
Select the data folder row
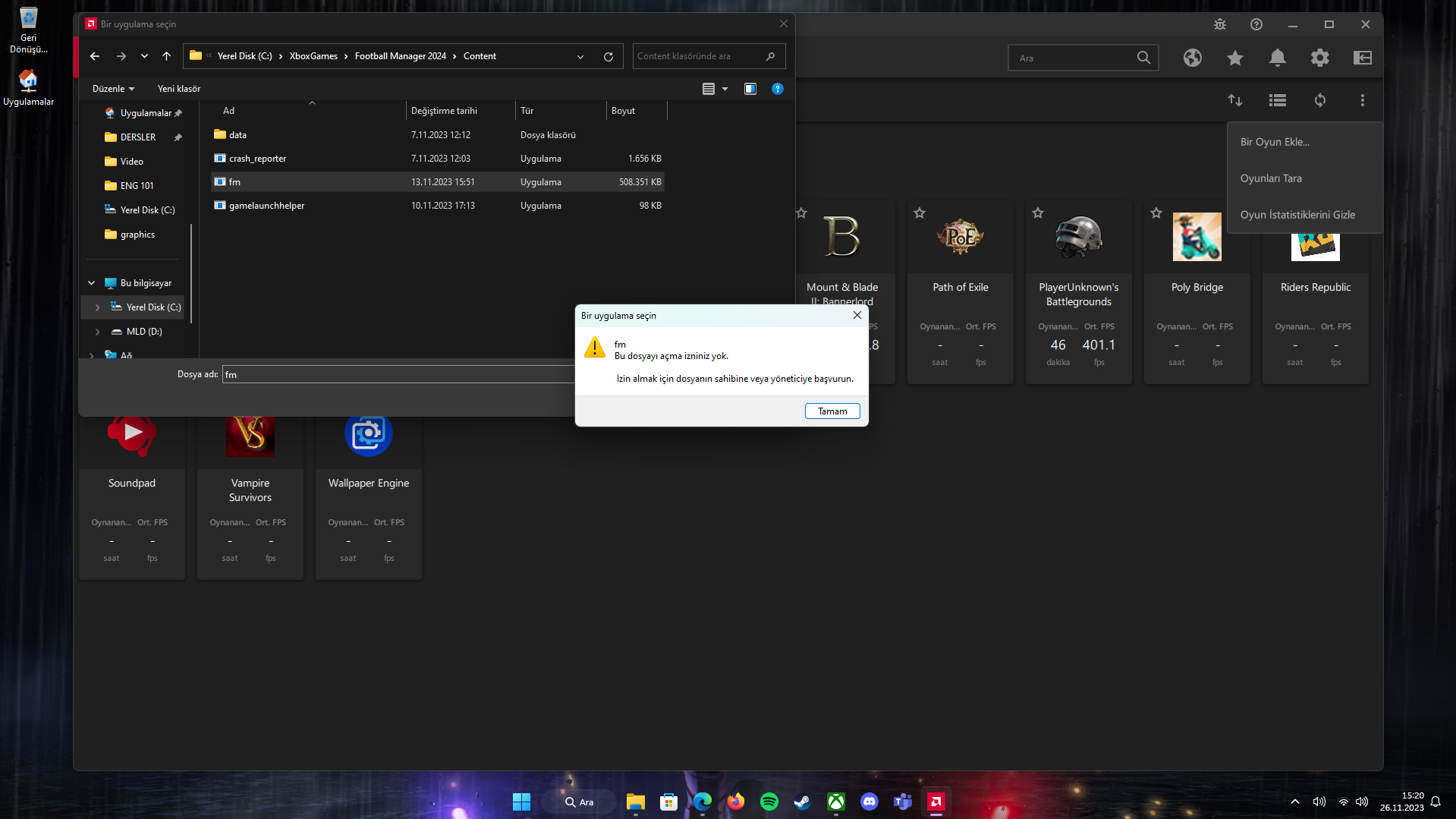(438, 135)
